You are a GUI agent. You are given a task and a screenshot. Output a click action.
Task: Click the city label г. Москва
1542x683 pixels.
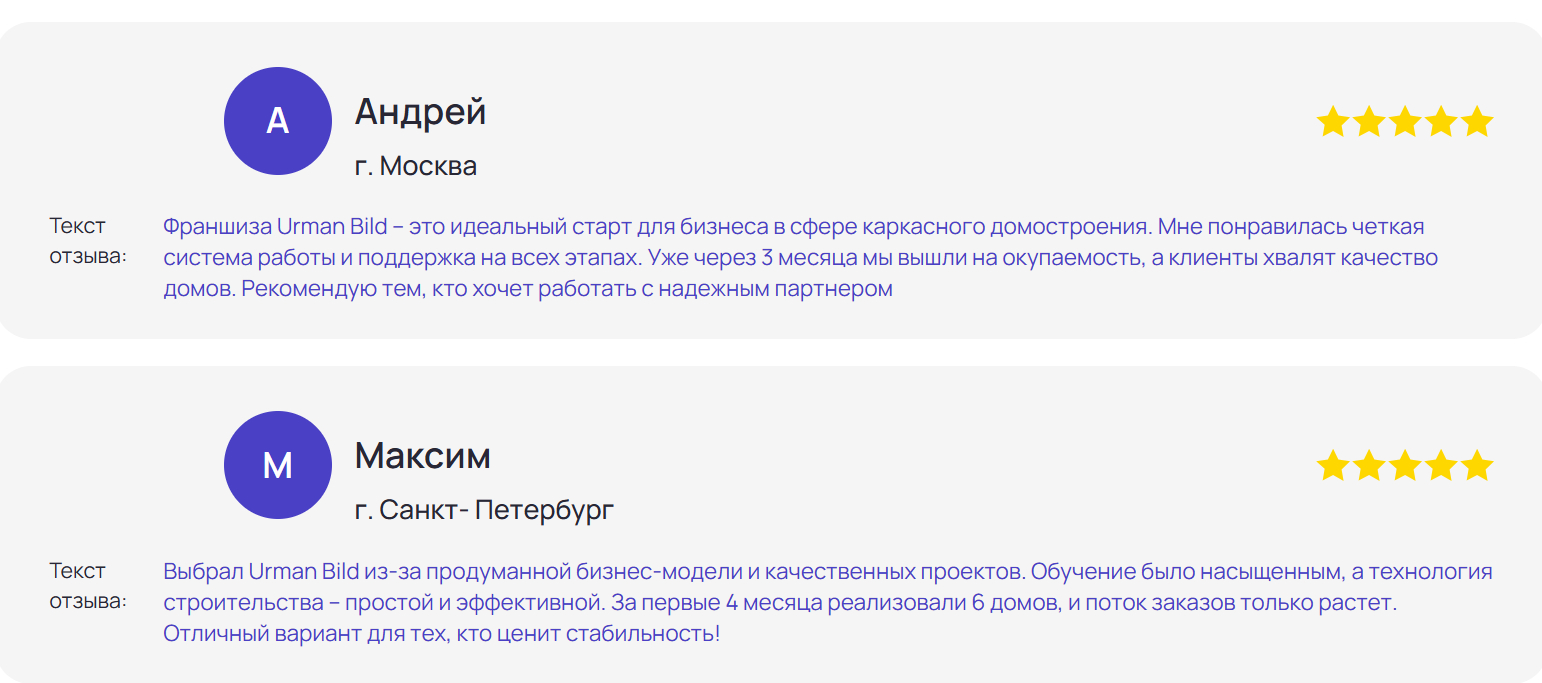415,166
